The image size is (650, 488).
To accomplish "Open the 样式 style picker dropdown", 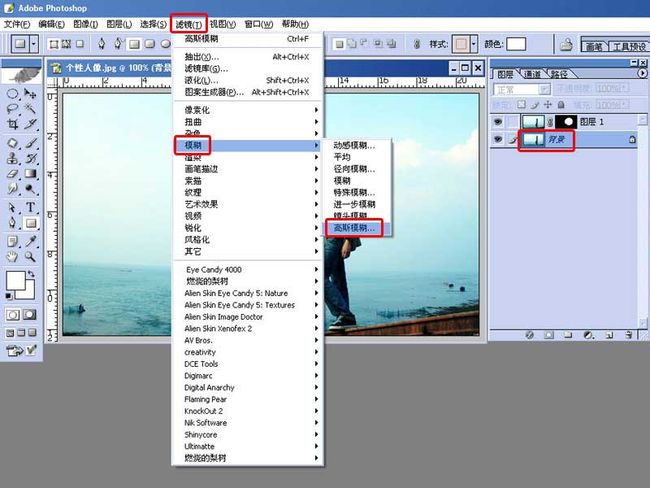I will point(474,44).
